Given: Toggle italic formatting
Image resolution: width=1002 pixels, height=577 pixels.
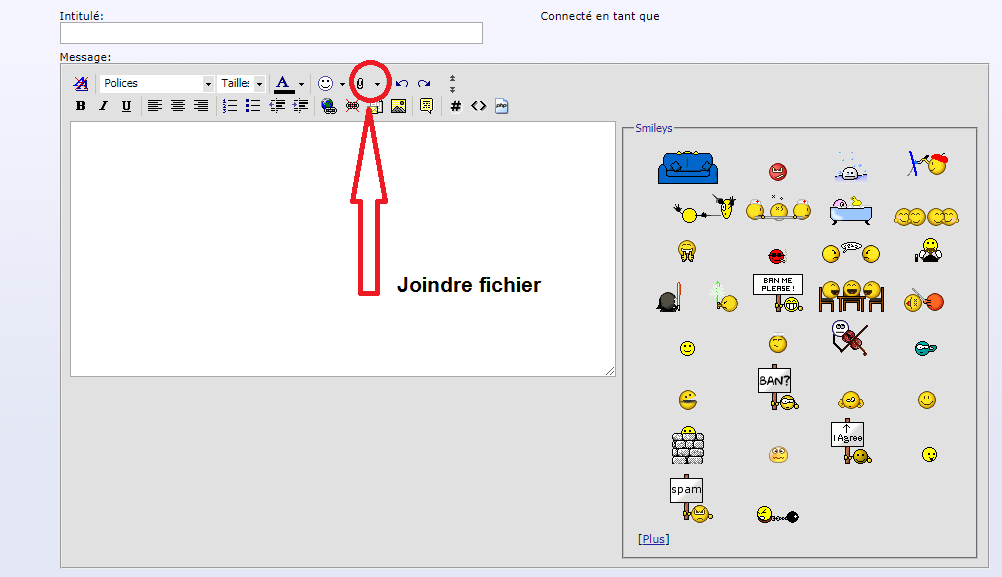Looking at the screenshot, I should coord(103,106).
